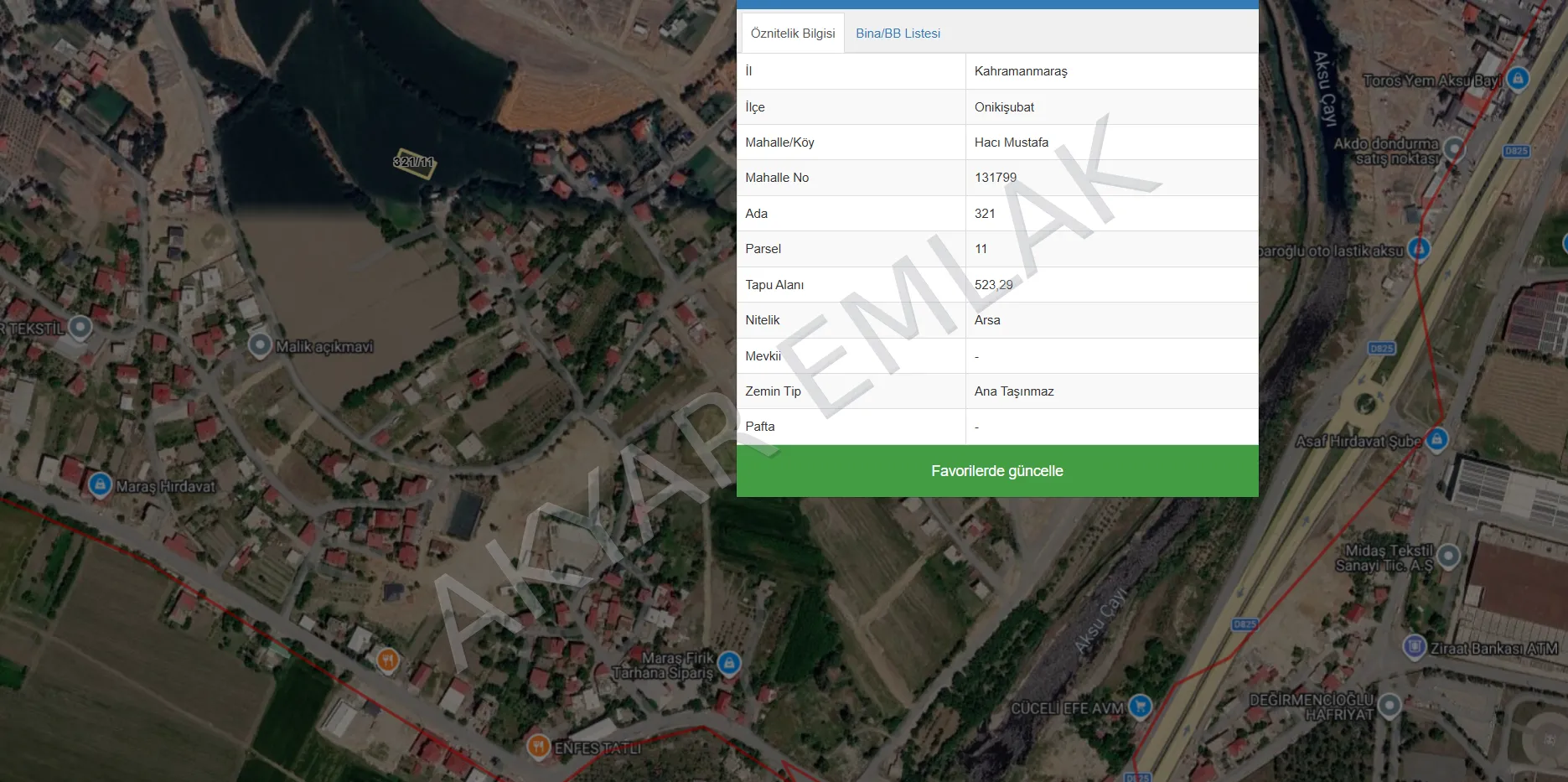Select the DEĞİRMENCİOĞLU HAFRİYAT location pin
Image resolution: width=1568 pixels, height=782 pixels.
(x=1389, y=706)
